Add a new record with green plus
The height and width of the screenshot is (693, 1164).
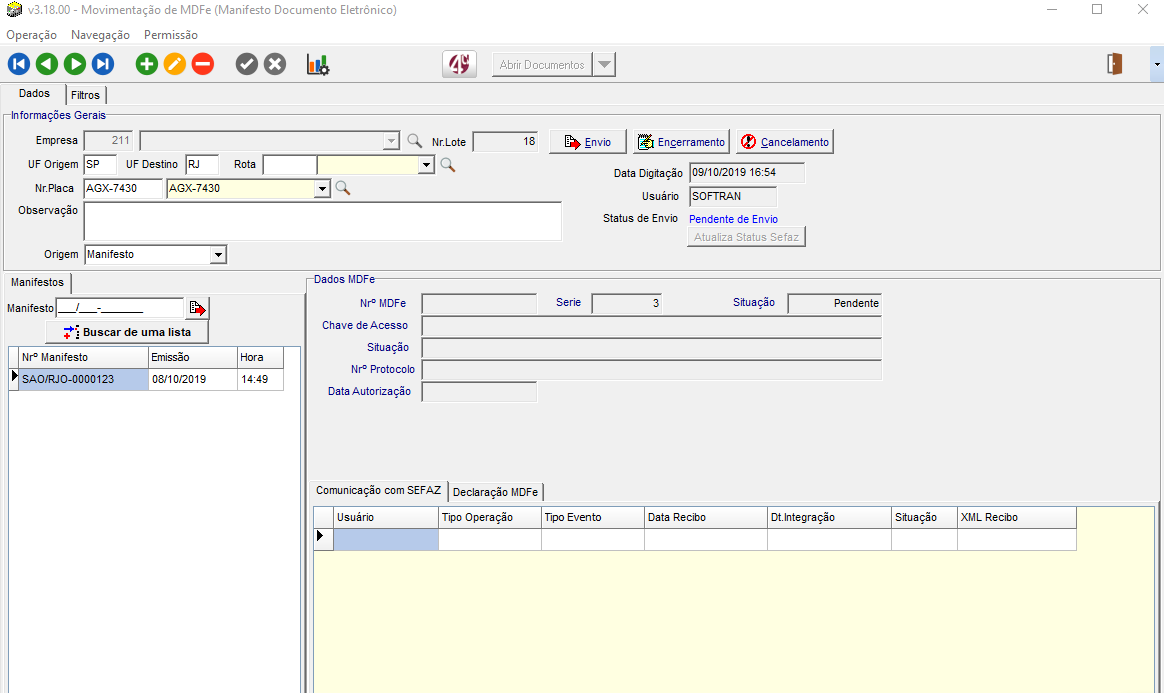tap(147, 64)
